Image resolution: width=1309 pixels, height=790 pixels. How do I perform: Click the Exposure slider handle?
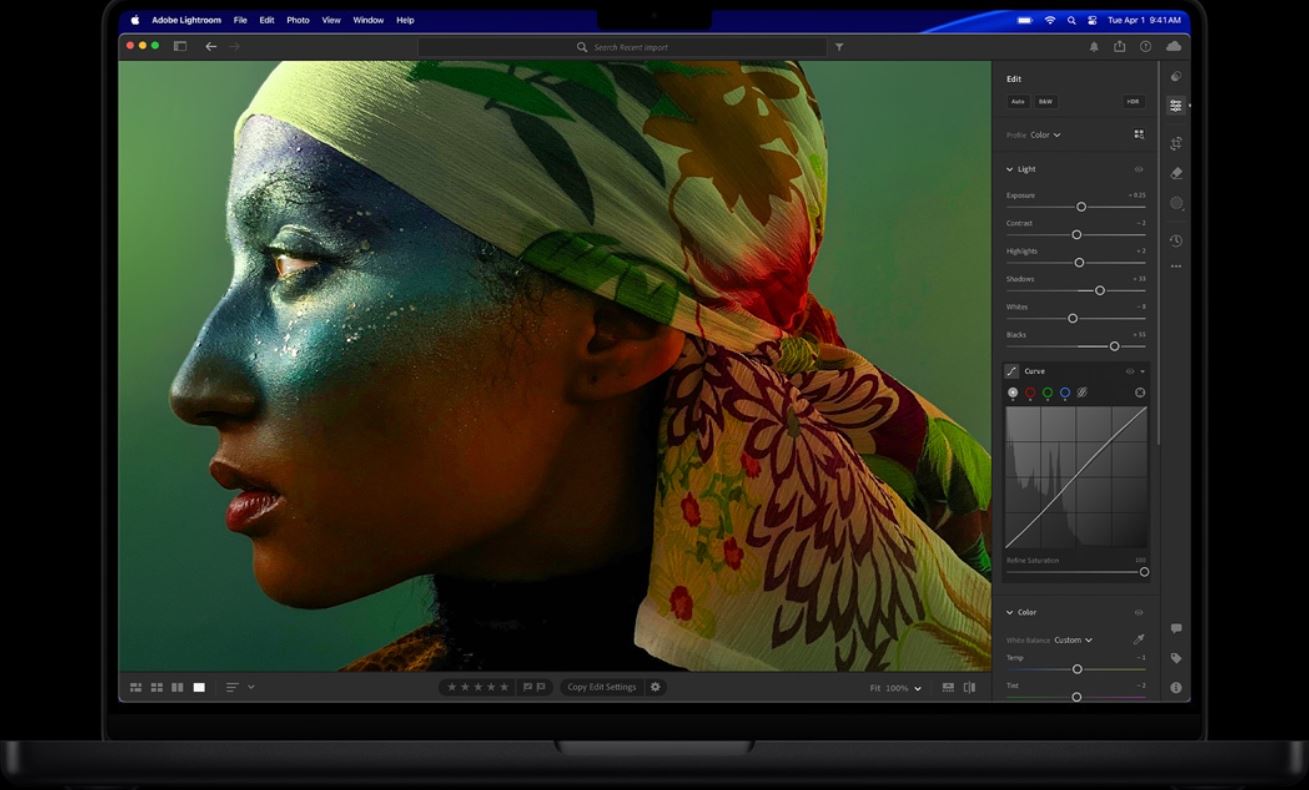tap(1081, 207)
